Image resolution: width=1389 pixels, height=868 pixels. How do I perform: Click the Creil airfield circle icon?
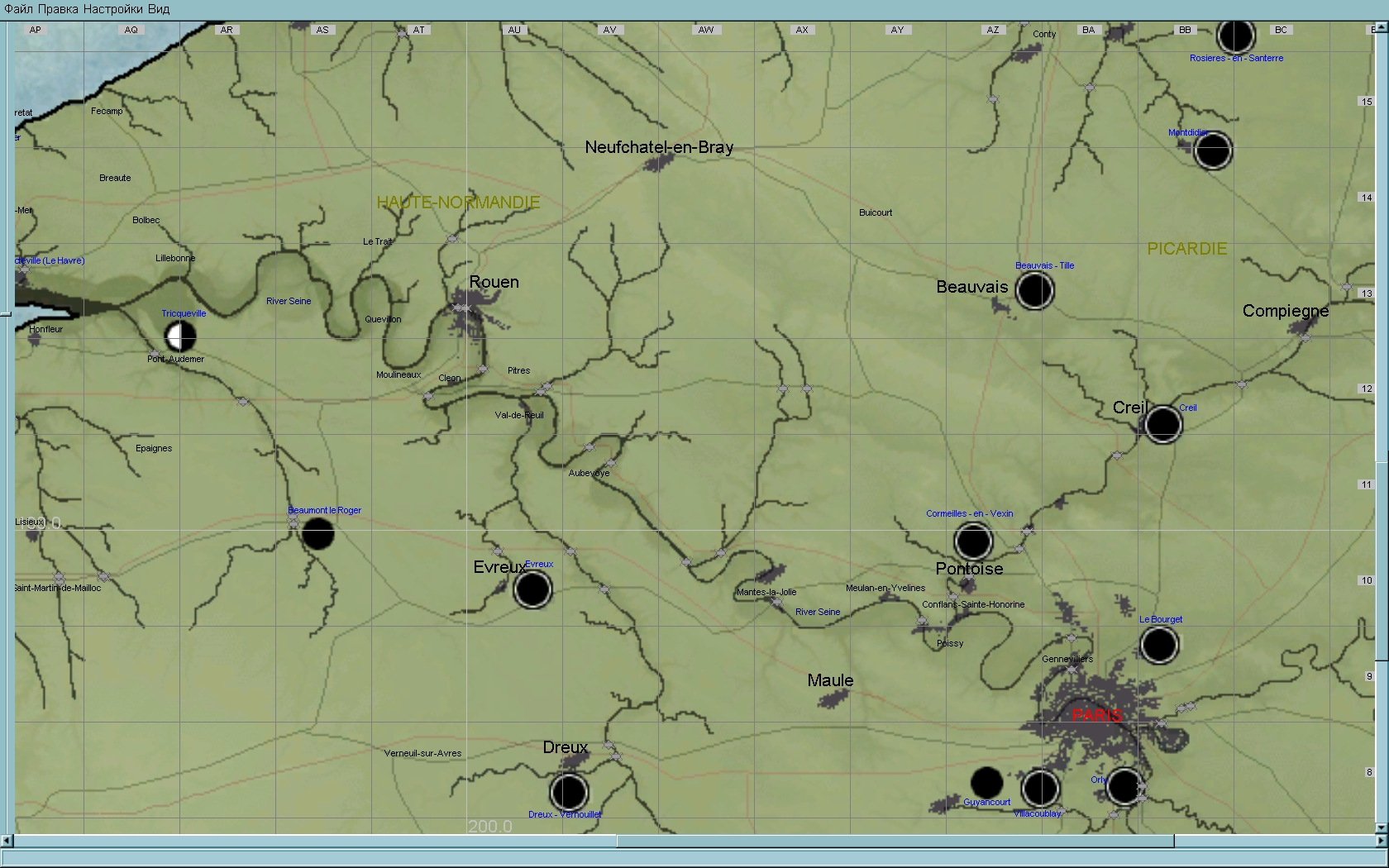click(x=1163, y=424)
